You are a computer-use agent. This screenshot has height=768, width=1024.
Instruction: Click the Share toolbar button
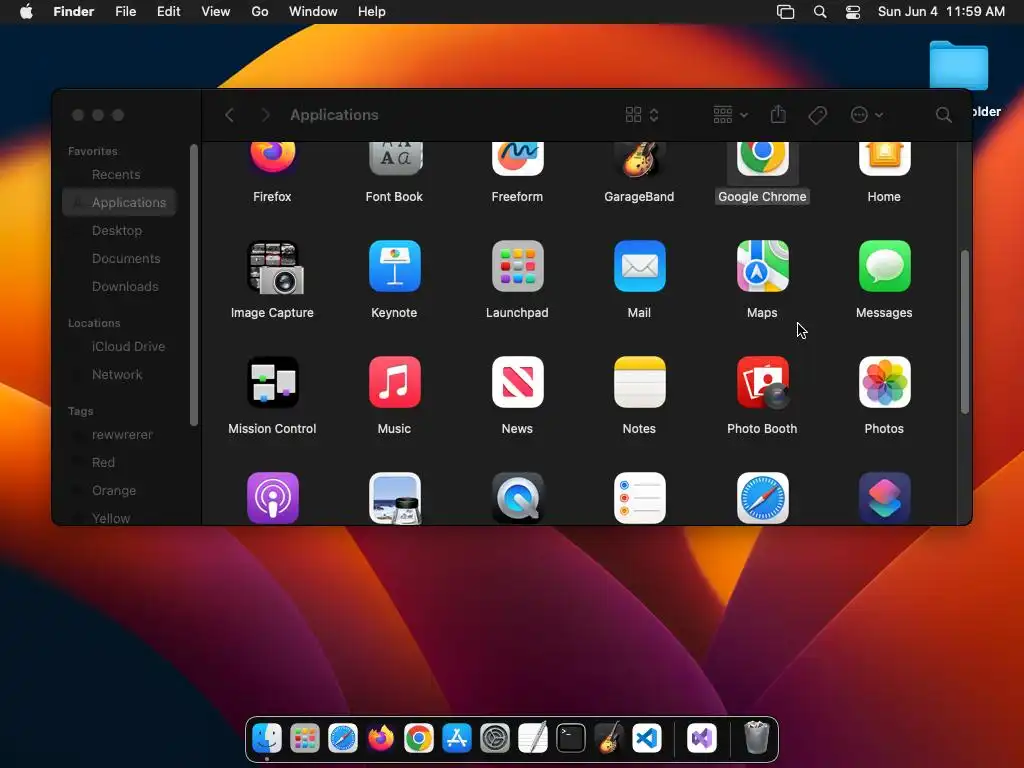tap(778, 115)
